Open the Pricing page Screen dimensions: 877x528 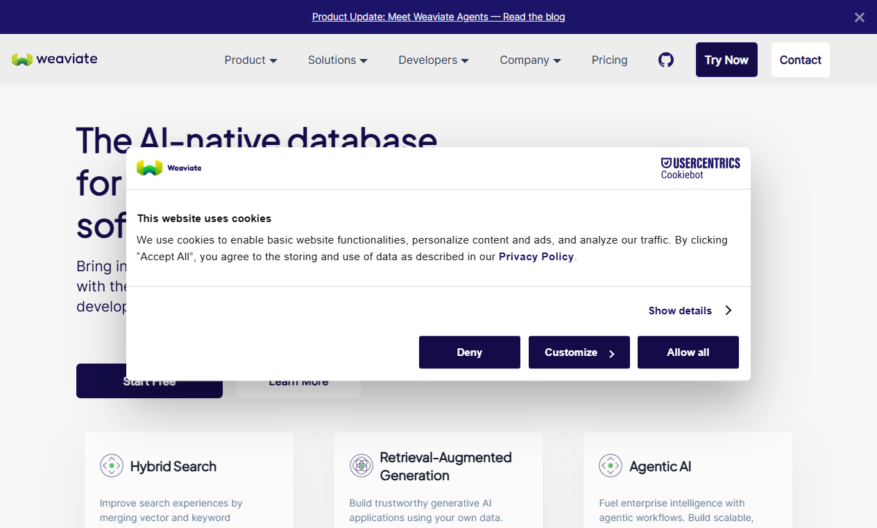609,60
